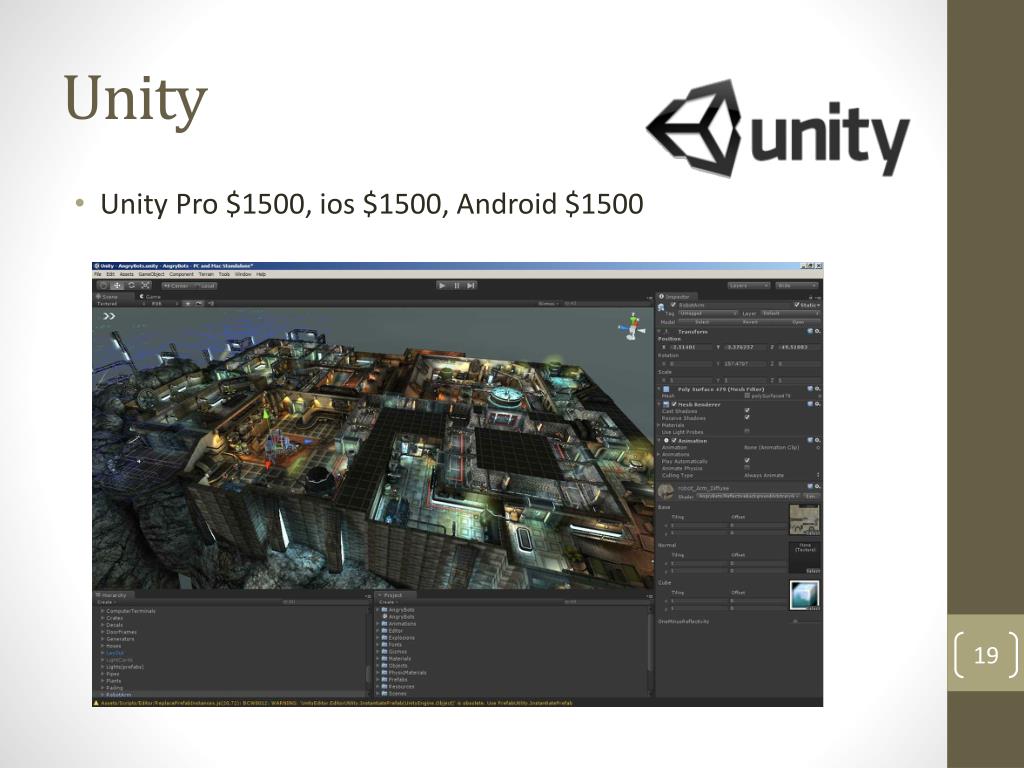The height and width of the screenshot is (768, 1024).
Task: Toggle Play Automatically checkbox
Action: click(747, 460)
